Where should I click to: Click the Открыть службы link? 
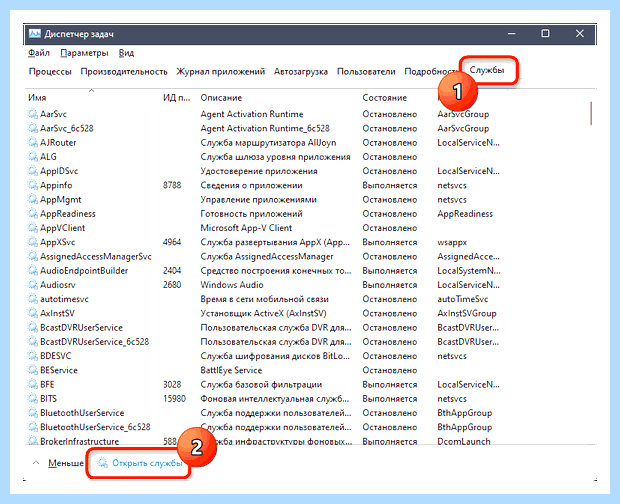click(x=147, y=463)
